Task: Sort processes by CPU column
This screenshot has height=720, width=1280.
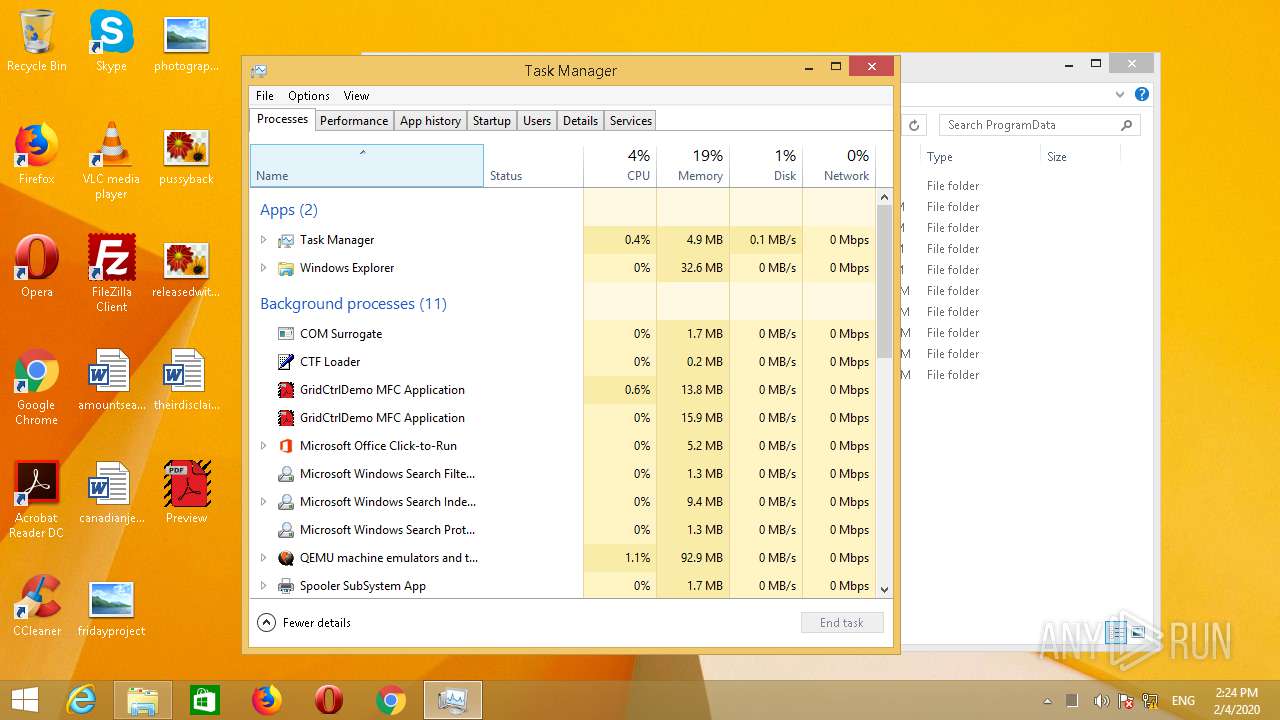Action: [x=620, y=166]
